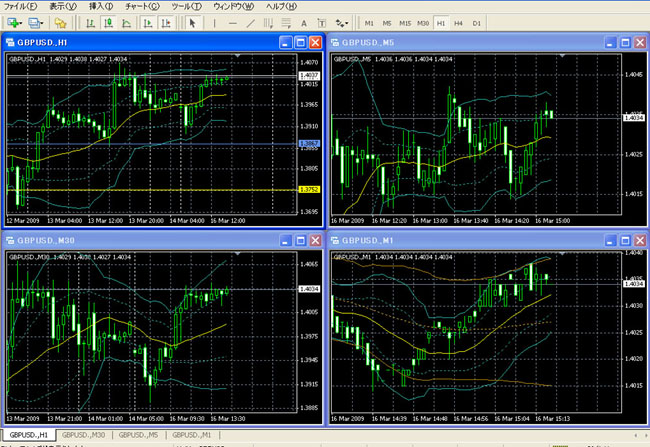This screenshot has height=447, width=650.
Task: Select the vertical line drawing tool
Action: coord(215,22)
